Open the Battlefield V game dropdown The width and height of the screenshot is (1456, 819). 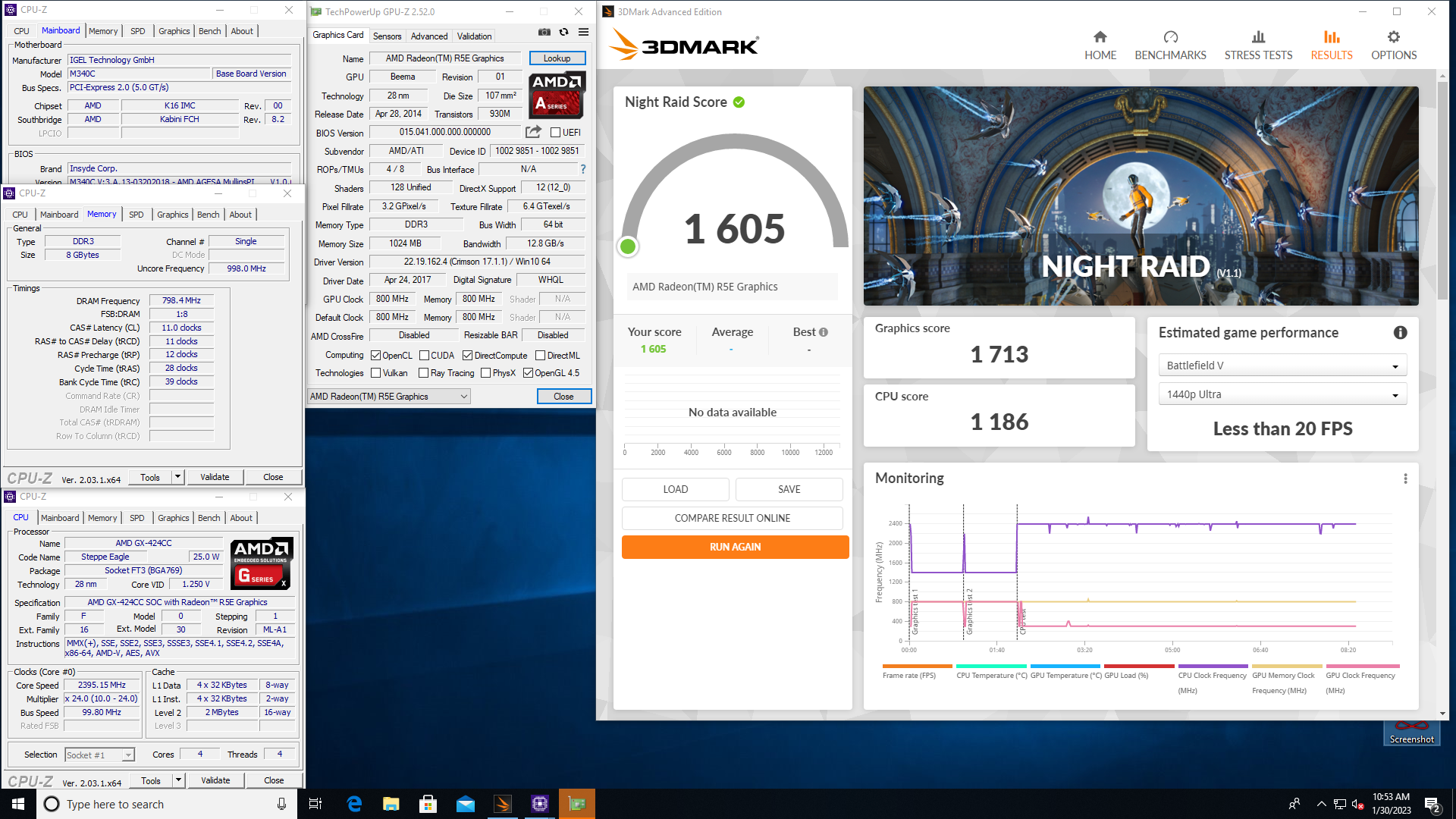pos(1282,366)
